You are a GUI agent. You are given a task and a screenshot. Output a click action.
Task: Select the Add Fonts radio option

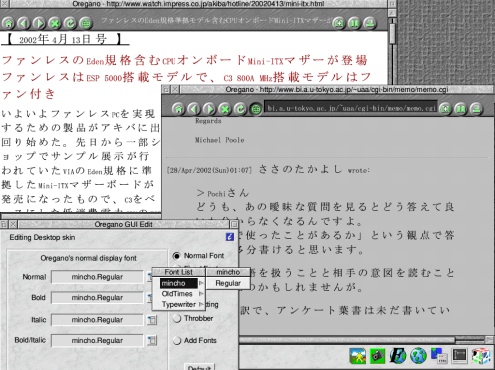click(x=176, y=340)
